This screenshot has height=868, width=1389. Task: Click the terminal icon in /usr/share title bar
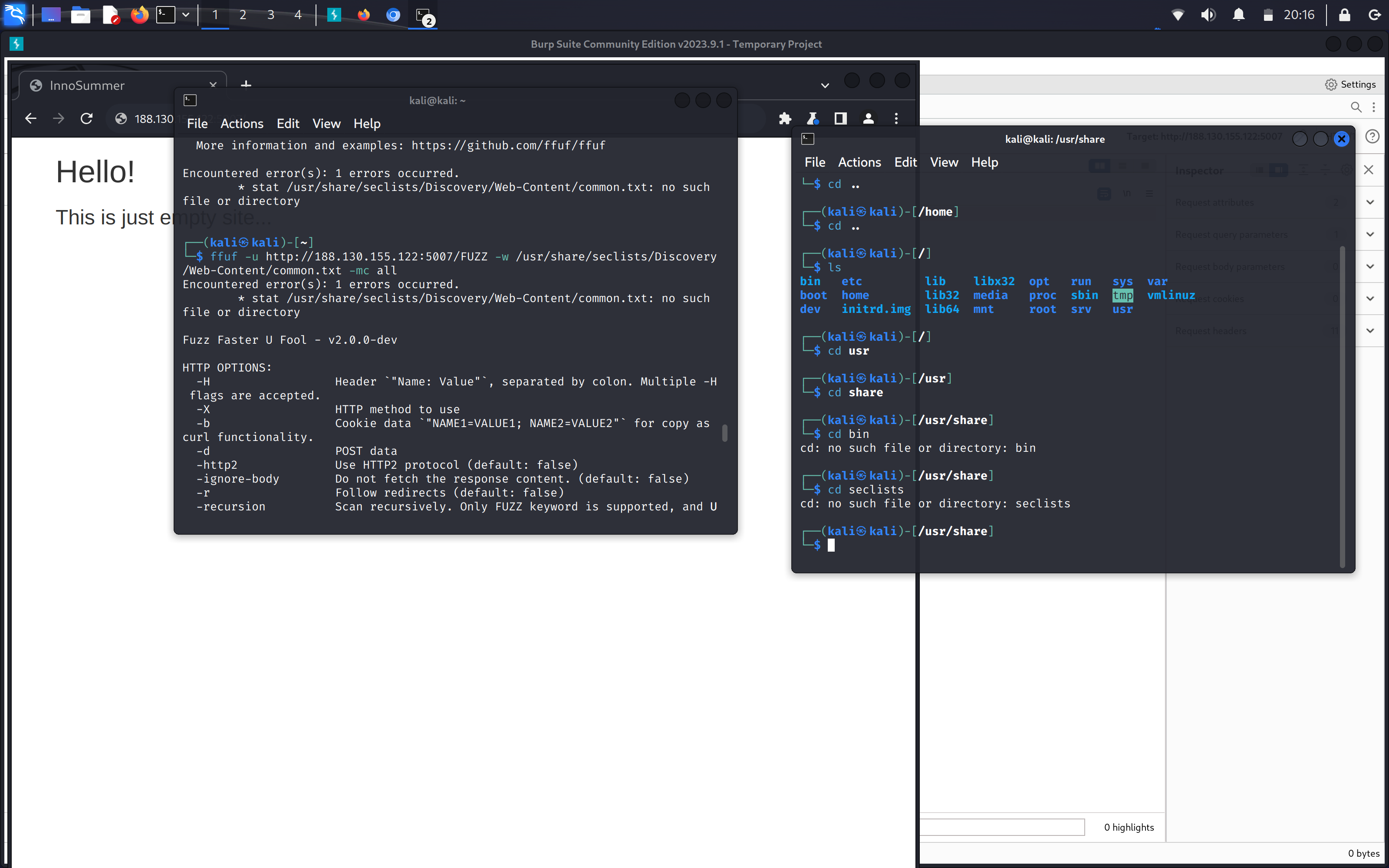(x=807, y=139)
